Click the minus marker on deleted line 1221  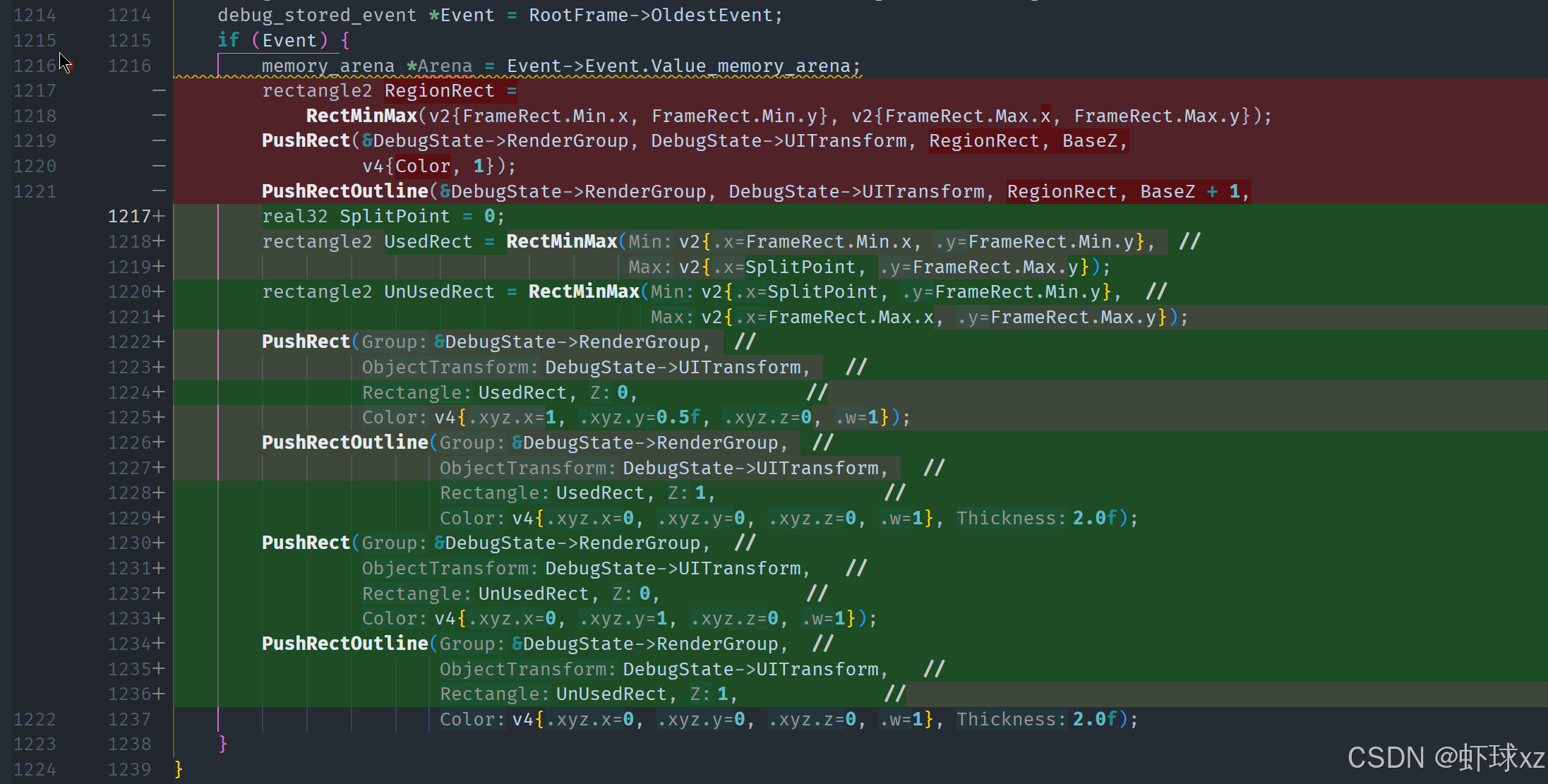click(x=159, y=191)
